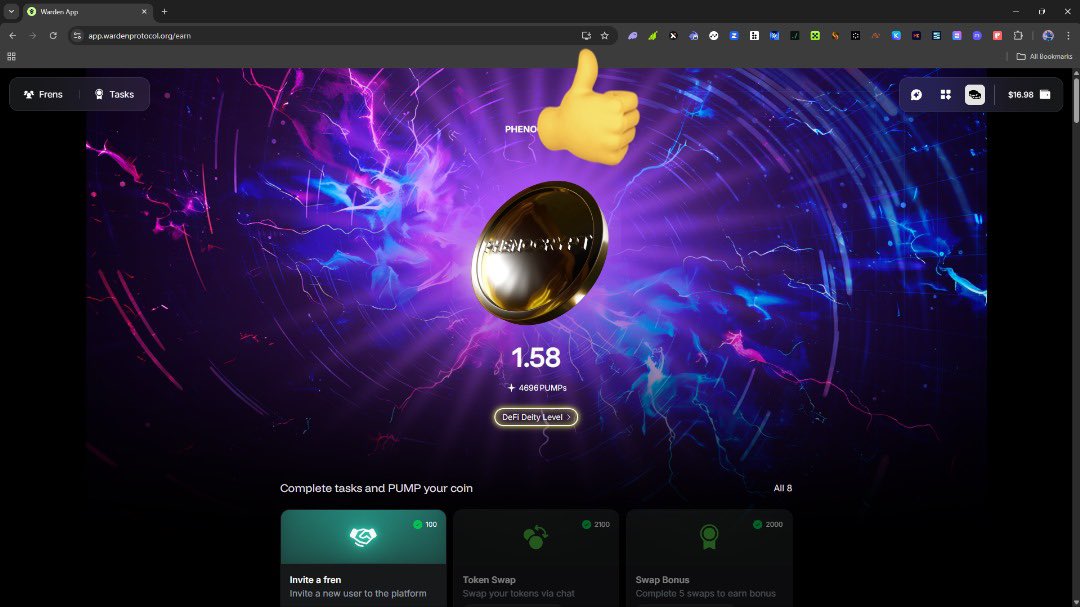Click 'Complete 5 swaps to earn bonus' description
Screen dimensions: 1080x607
(x=705, y=593)
